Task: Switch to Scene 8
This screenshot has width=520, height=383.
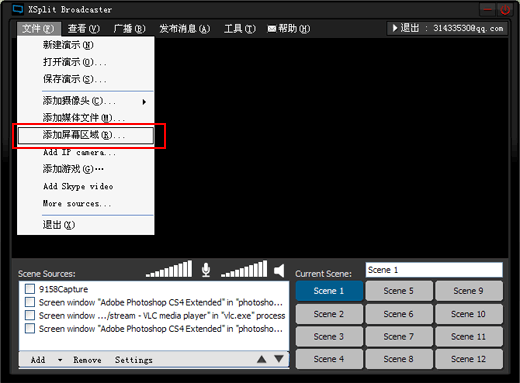Action: click(399, 359)
